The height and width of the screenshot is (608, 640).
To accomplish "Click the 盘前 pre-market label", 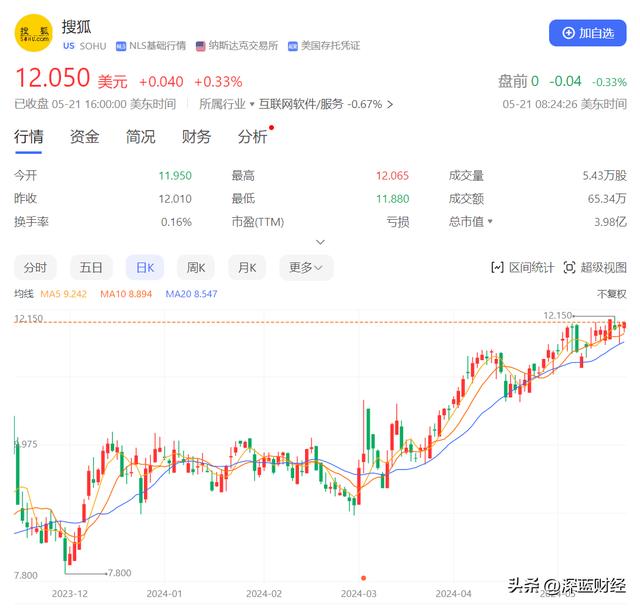I will pos(513,81).
